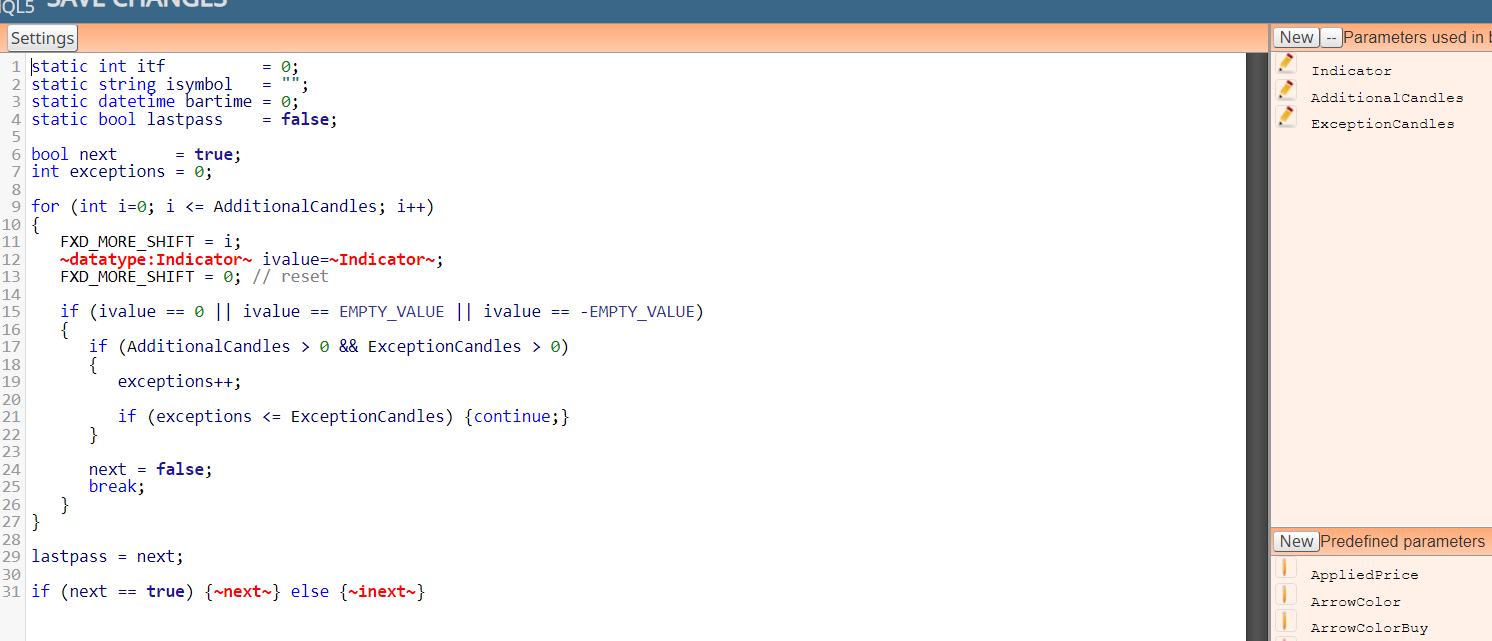1492x641 pixels.
Task: Click the 'lastpass = next;' line
Action: click(x=107, y=556)
